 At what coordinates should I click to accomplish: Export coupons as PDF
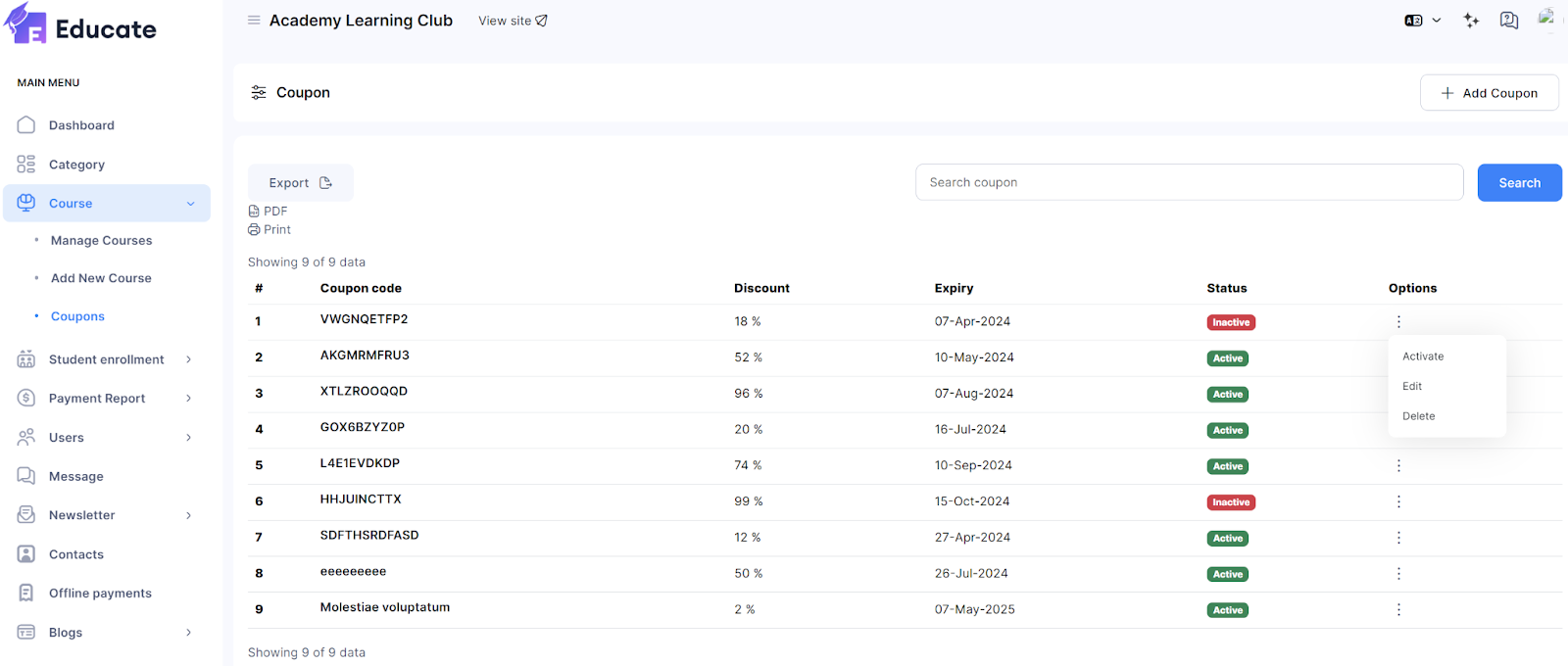tap(269, 212)
